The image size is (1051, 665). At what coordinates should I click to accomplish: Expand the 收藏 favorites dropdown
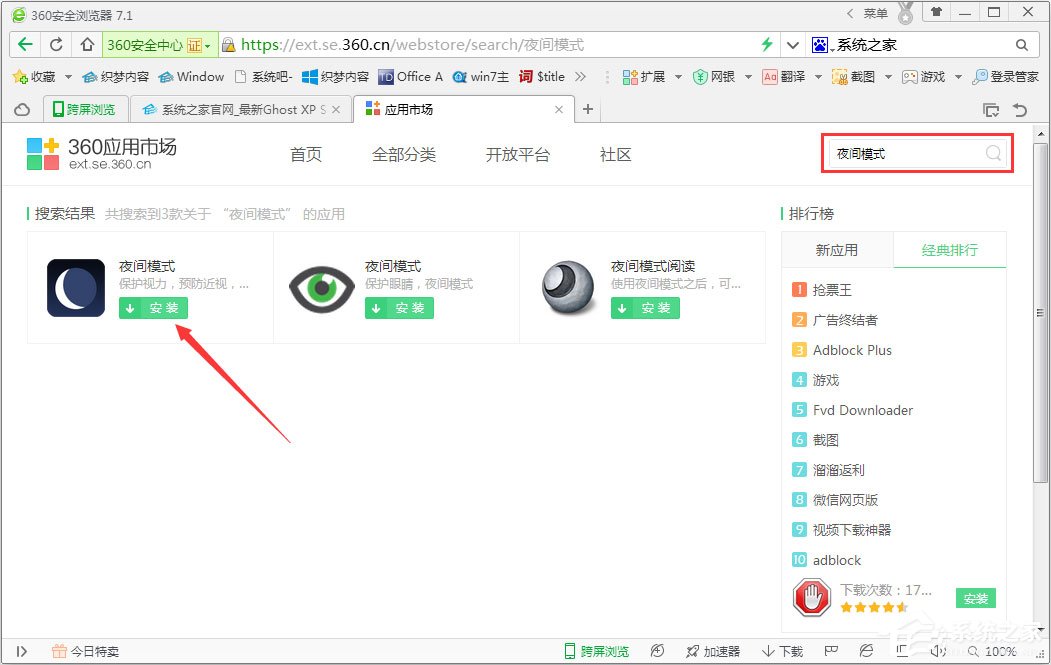tap(67, 76)
